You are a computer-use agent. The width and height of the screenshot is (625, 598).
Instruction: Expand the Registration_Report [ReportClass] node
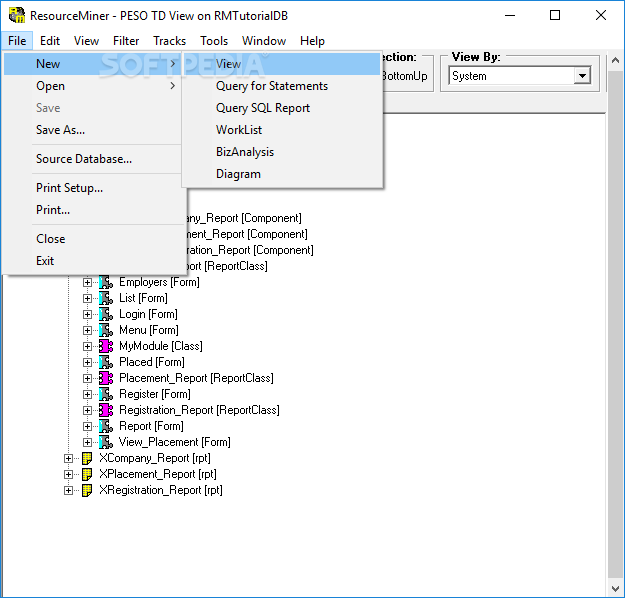tap(87, 410)
